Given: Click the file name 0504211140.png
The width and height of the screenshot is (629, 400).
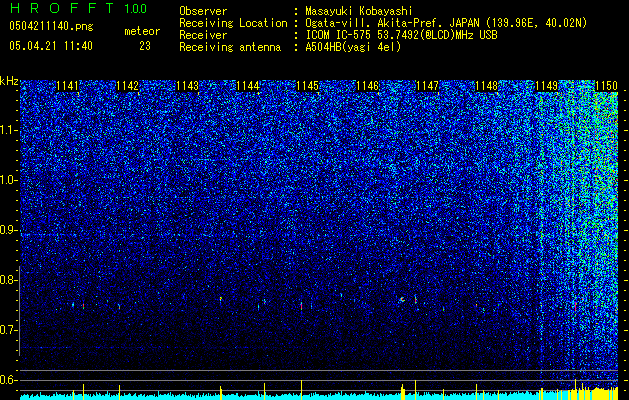Looking at the screenshot, I should pyautogui.click(x=51, y=27).
